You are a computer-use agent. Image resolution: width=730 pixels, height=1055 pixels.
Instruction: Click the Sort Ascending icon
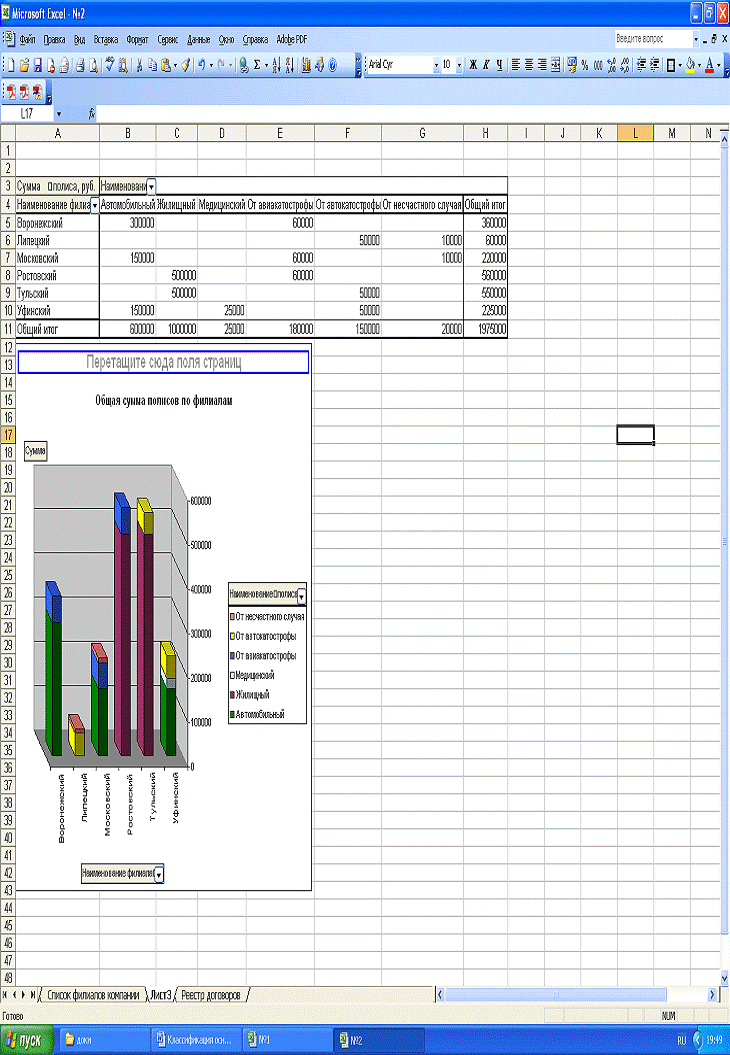coord(277,65)
